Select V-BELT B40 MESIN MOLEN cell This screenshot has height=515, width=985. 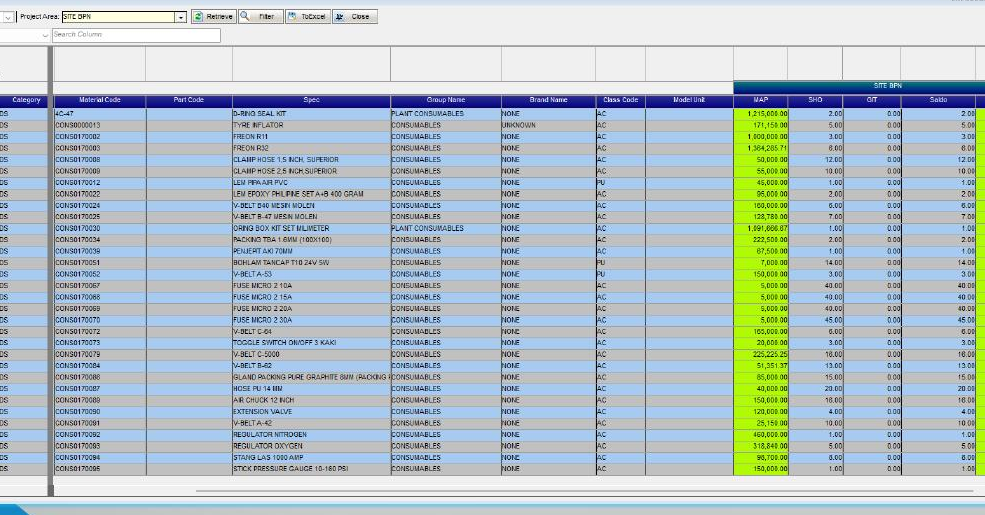[x=312, y=205]
